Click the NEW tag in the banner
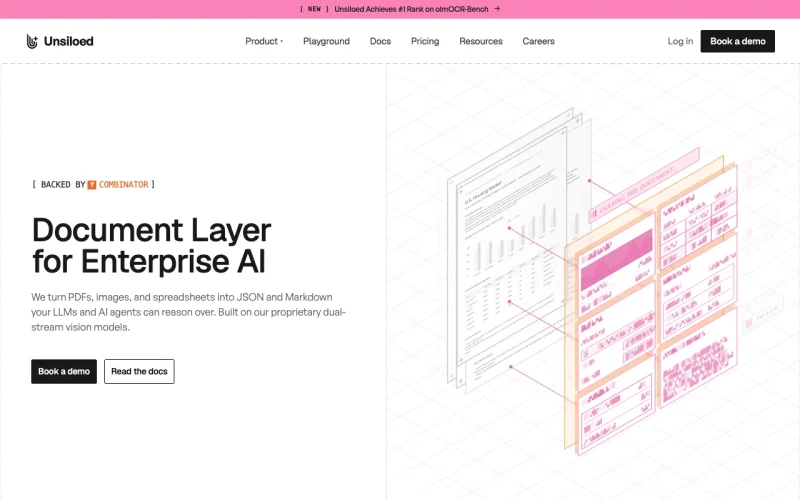 [314, 9]
